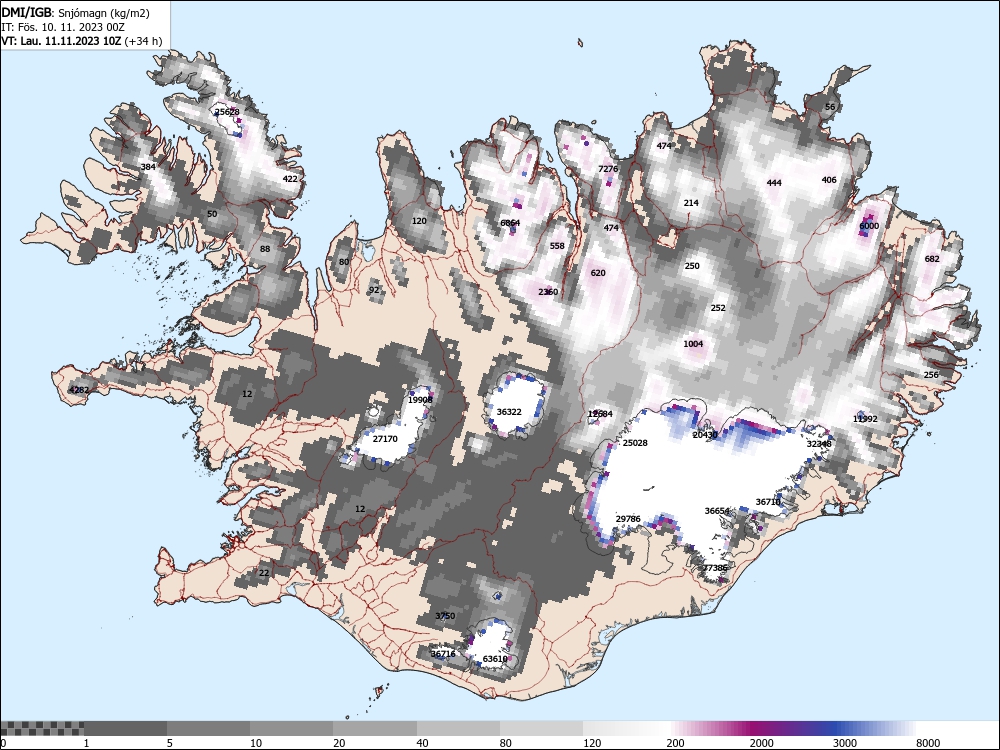Click the snow value 32348
Viewport: 1000px width, 750px height.
pyautogui.click(x=819, y=444)
